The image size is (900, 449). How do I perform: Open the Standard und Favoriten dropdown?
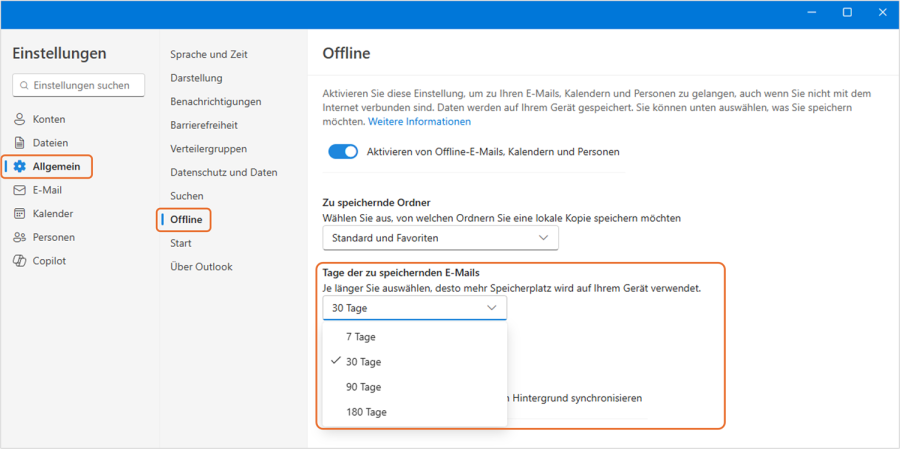coord(440,238)
